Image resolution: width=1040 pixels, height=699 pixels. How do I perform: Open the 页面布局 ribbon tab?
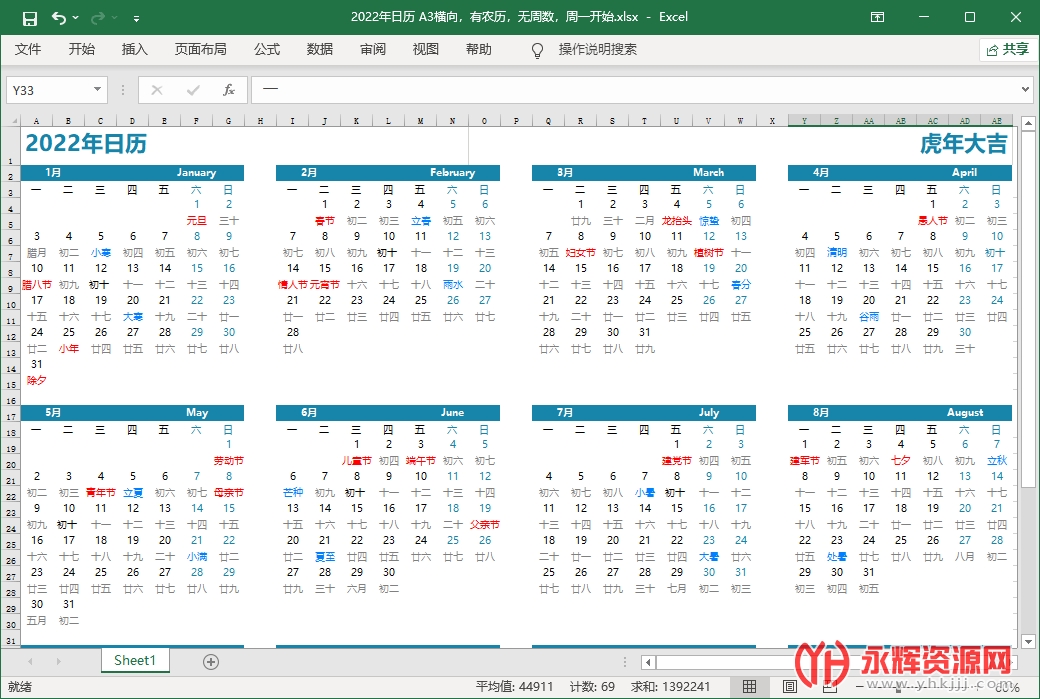pyautogui.click(x=200, y=49)
